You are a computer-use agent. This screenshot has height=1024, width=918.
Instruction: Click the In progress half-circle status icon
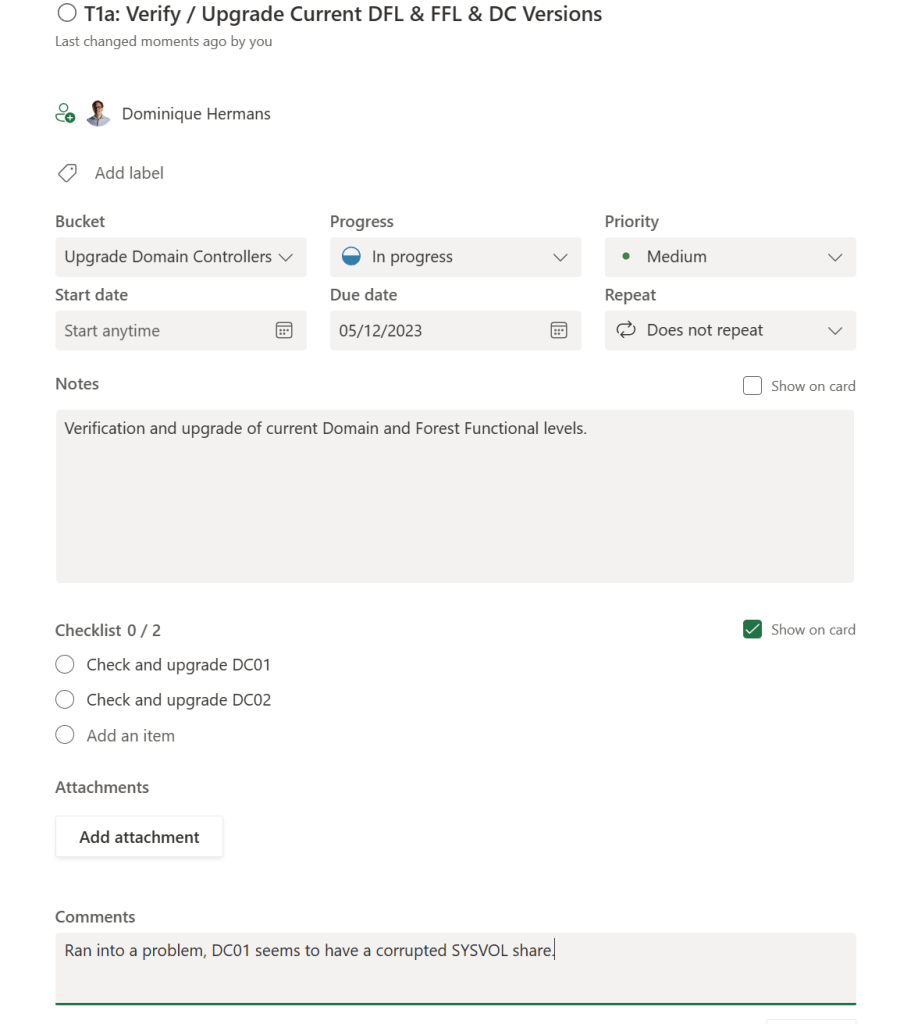point(349,257)
